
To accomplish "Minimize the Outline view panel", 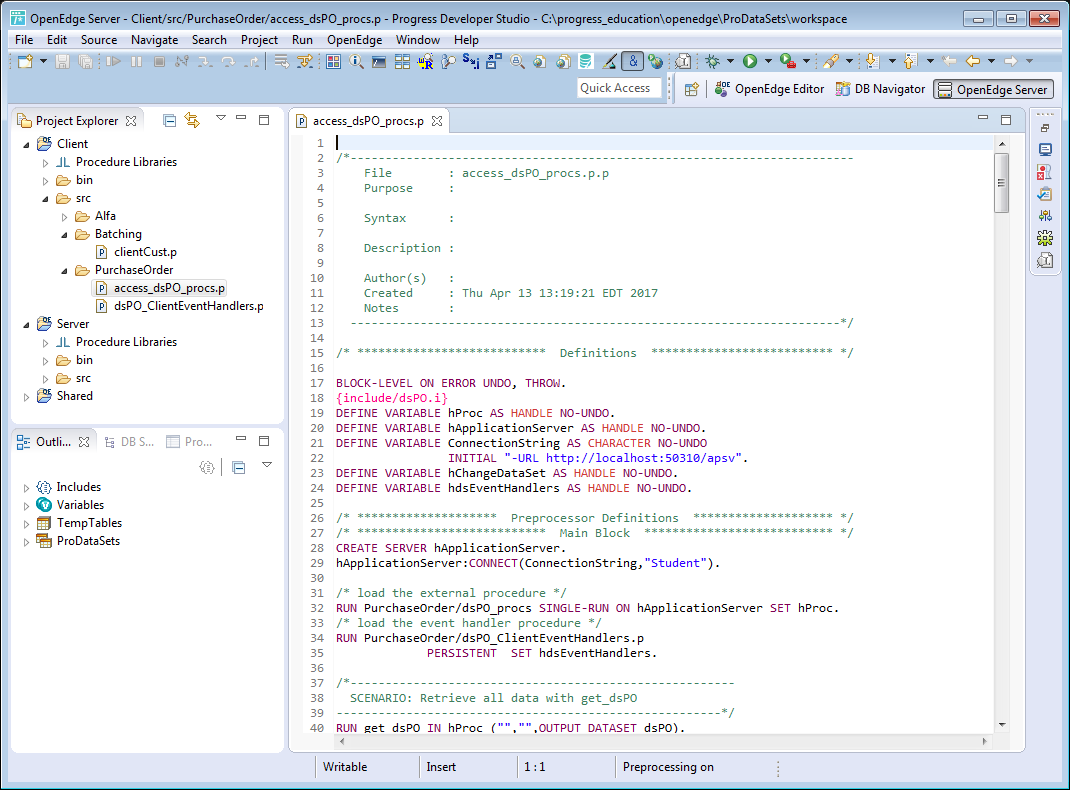I will click(241, 439).
